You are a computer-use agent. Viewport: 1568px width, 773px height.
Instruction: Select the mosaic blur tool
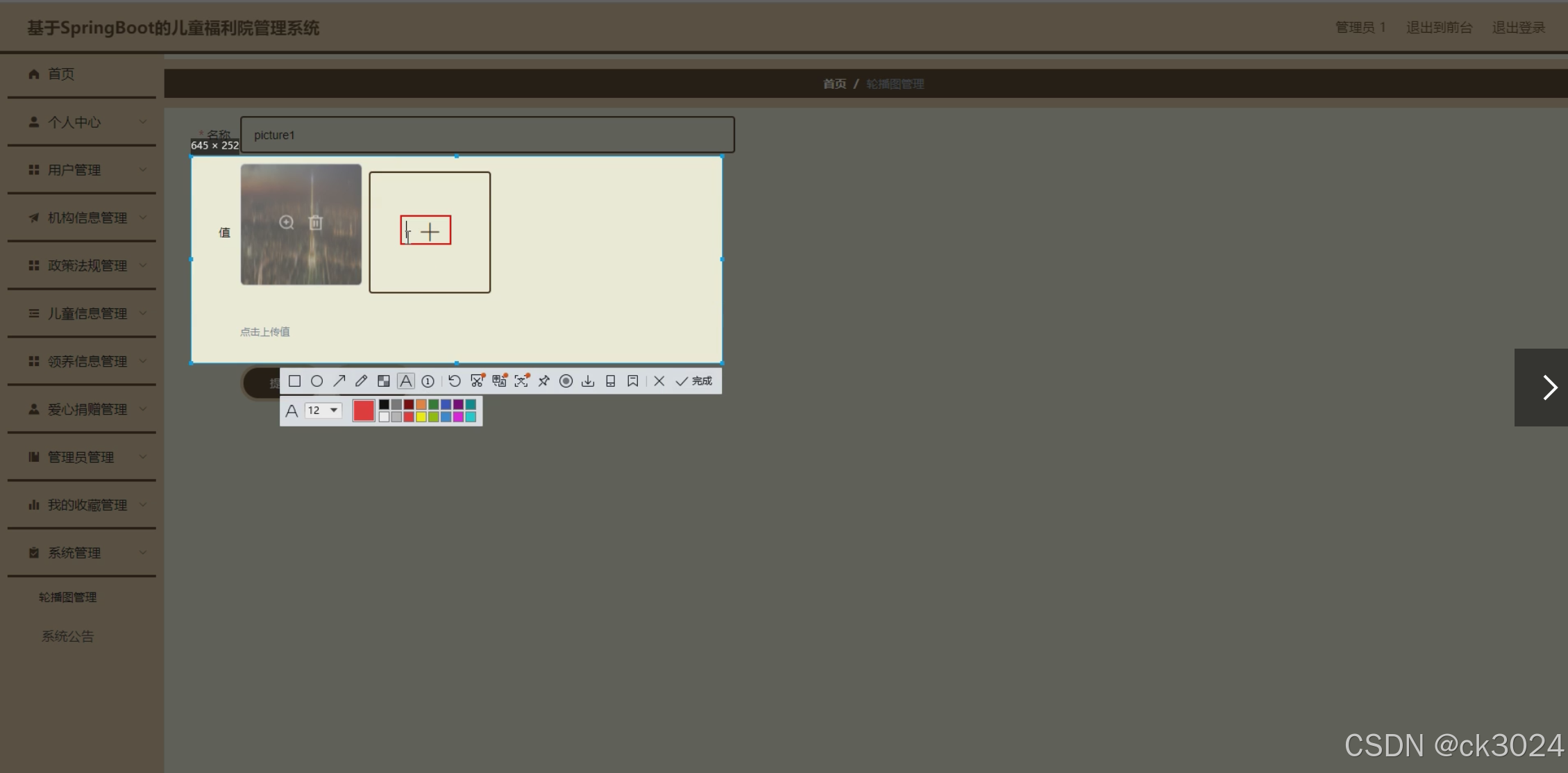(x=383, y=381)
